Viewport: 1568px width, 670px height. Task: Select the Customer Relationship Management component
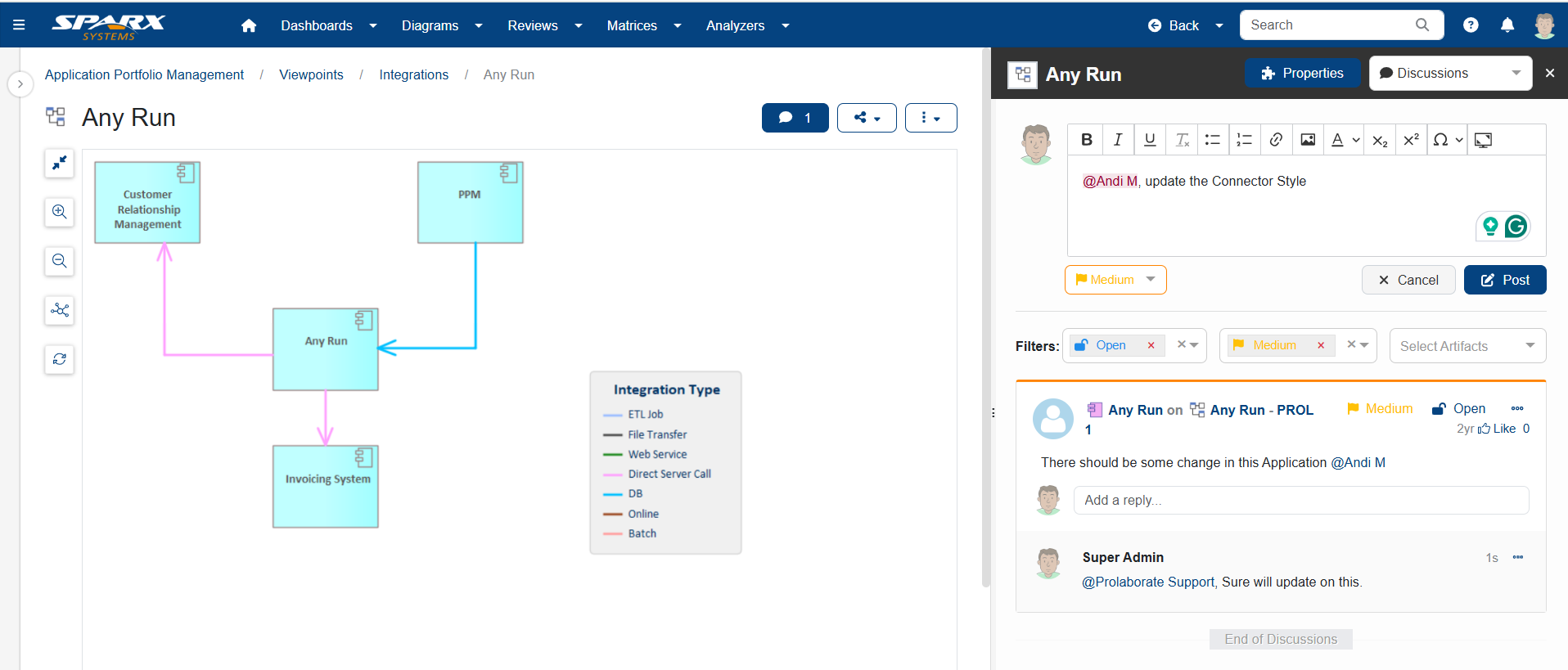147,202
